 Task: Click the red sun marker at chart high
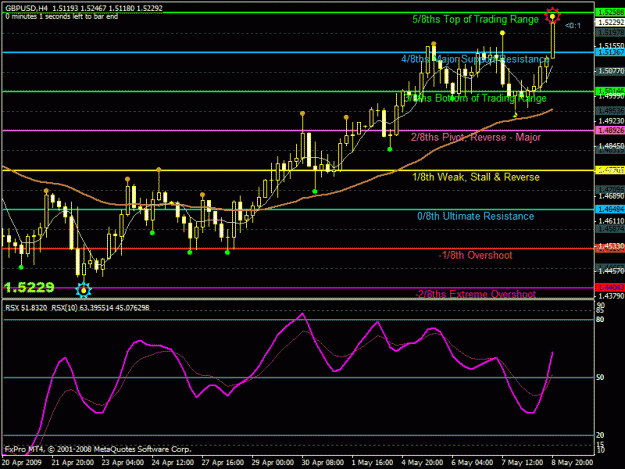click(x=552, y=16)
